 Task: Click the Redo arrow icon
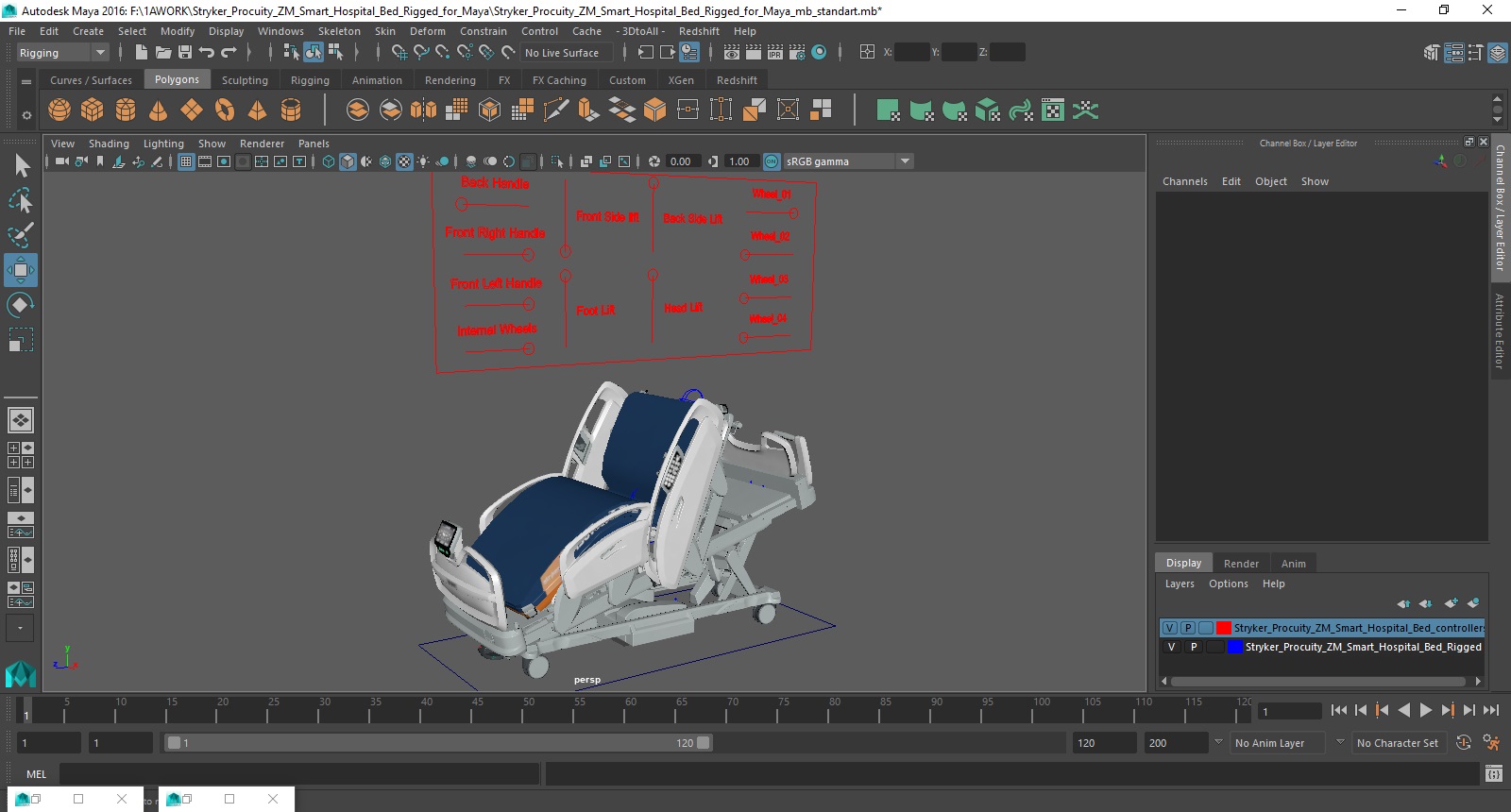pos(229,52)
